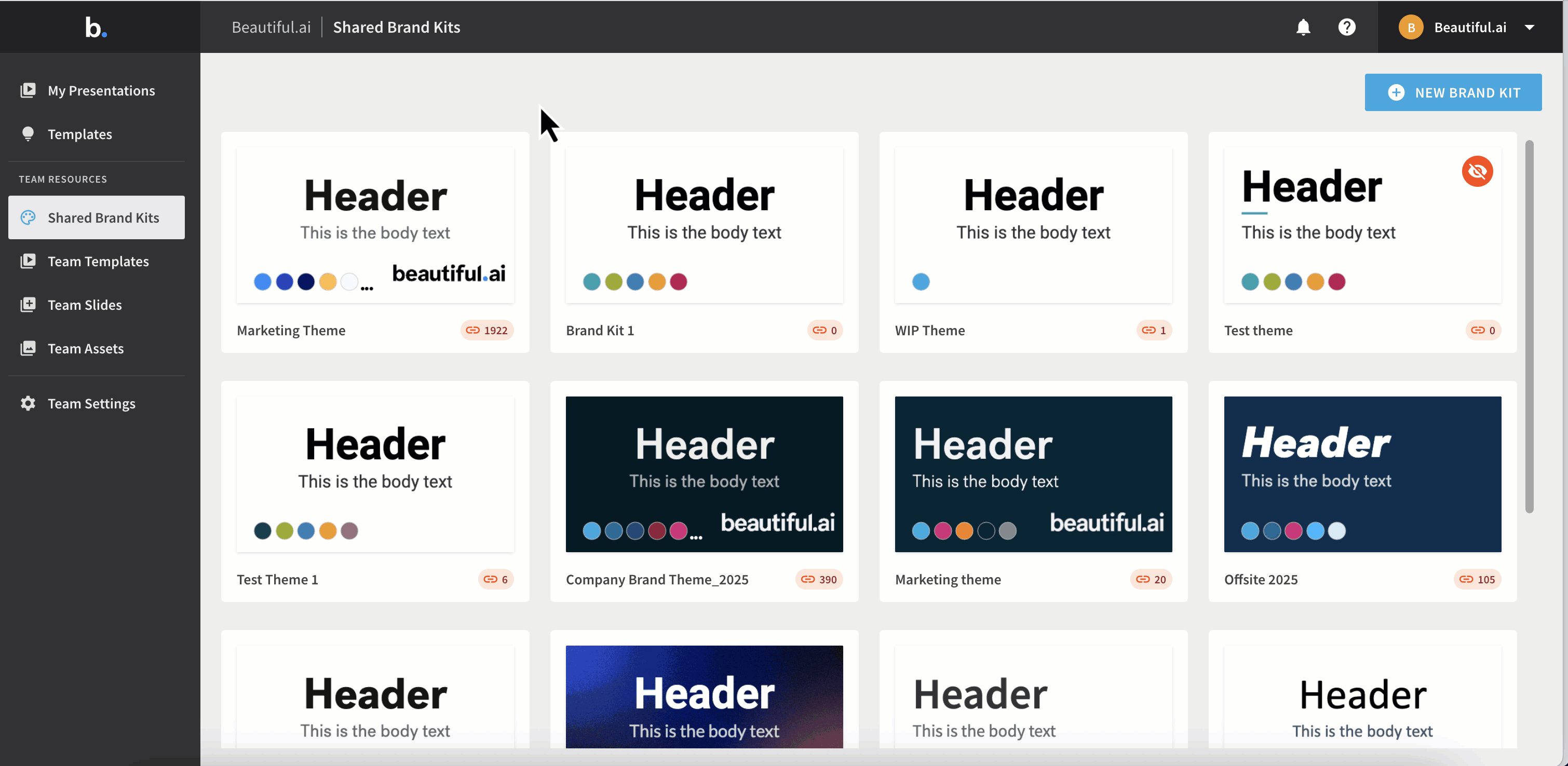Viewport: 1568px width, 766px height.
Task: Open the notifications bell
Action: [x=1303, y=28]
